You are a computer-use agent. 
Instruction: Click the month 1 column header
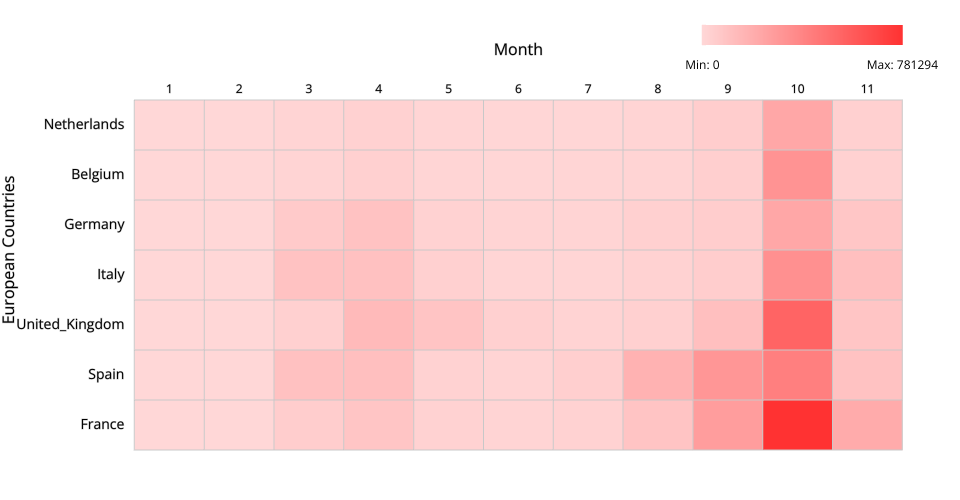[x=169, y=89]
